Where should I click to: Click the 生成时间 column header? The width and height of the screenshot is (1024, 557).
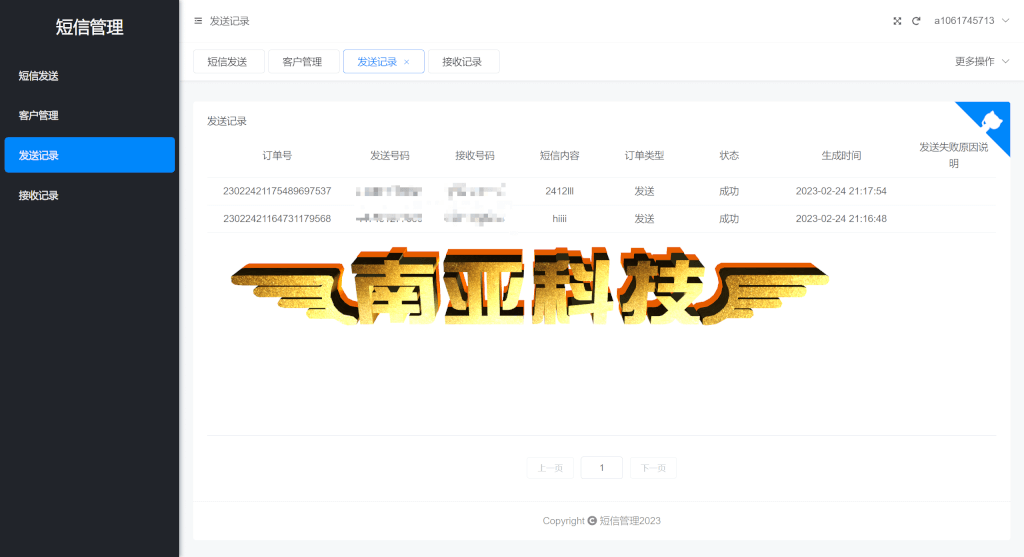(841, 155)
